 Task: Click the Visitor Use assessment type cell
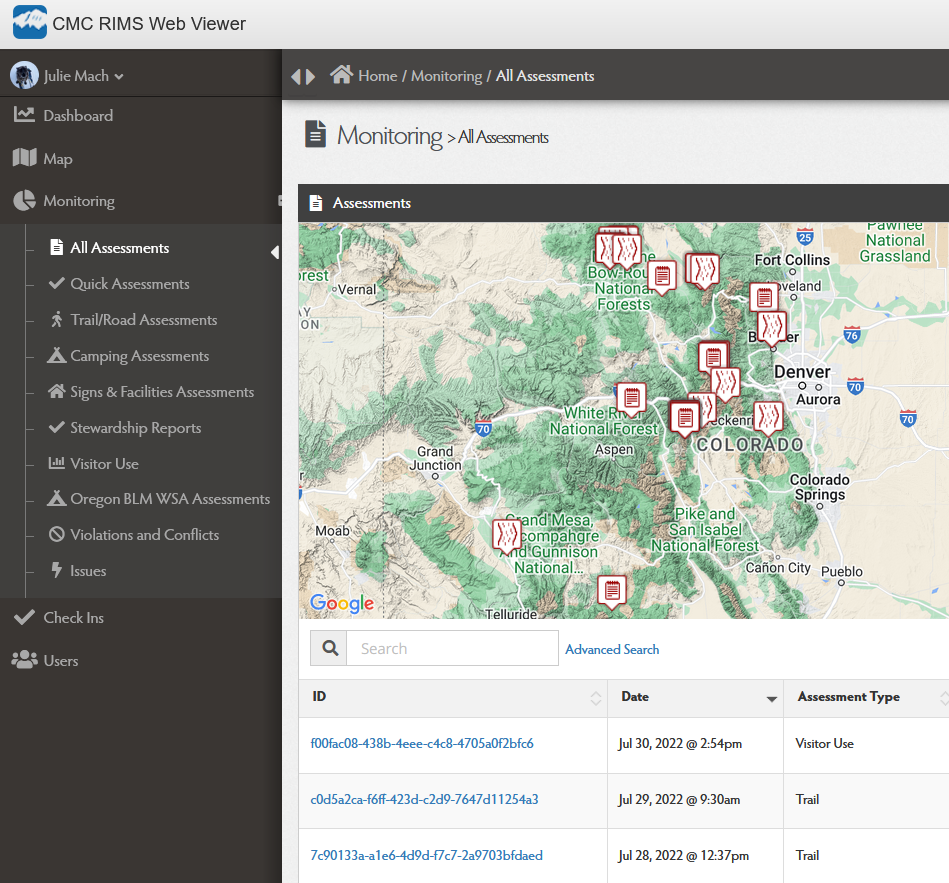click(x=824, y=743)
